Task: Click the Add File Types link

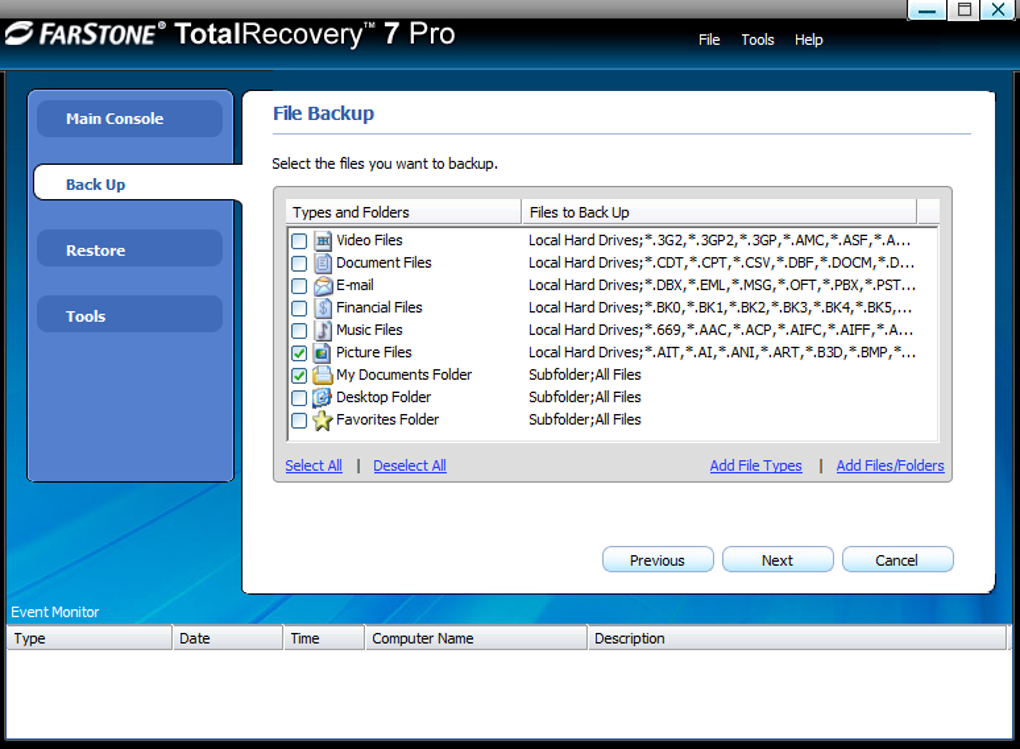Action: (x=756, y=466)
